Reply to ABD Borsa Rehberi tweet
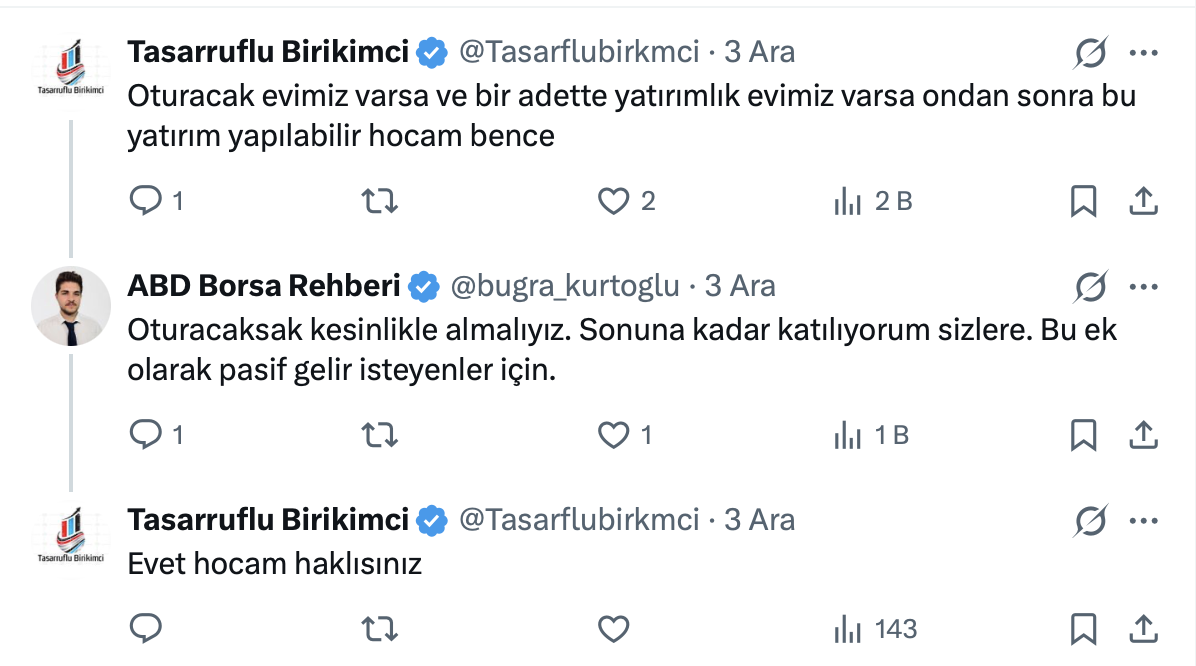Image resolution: width=1196 pixels, height=666 pixels. click(147, 436)
